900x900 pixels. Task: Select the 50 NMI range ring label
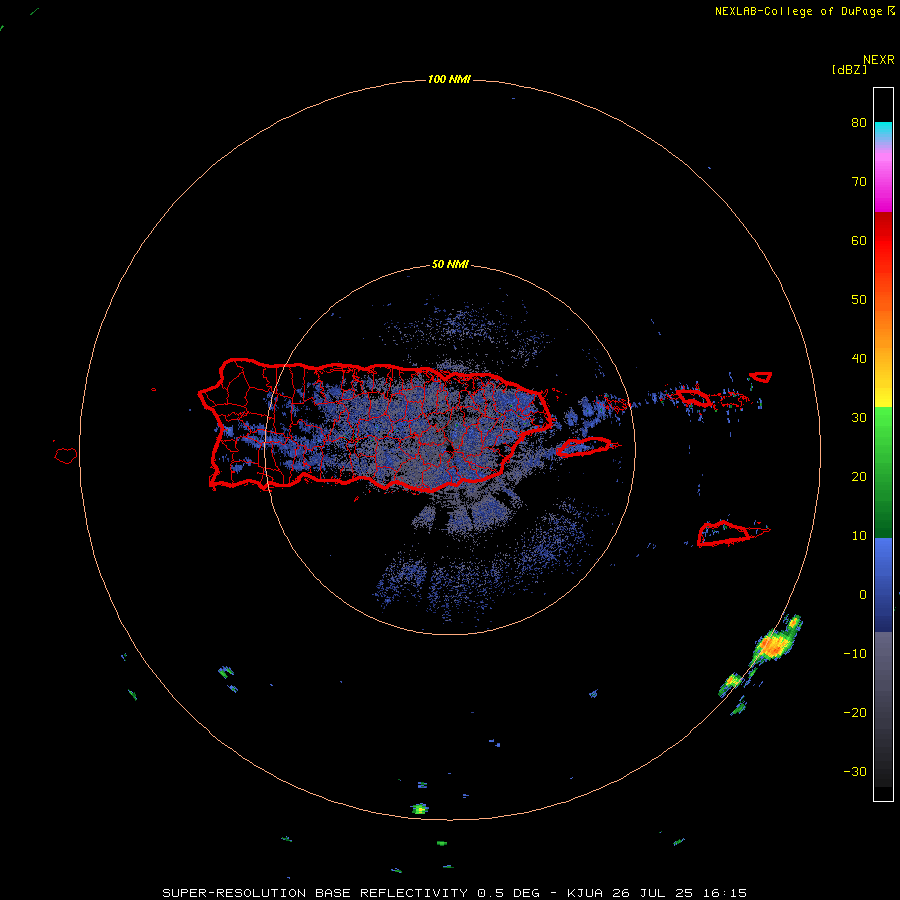click(x=450, y=264)
